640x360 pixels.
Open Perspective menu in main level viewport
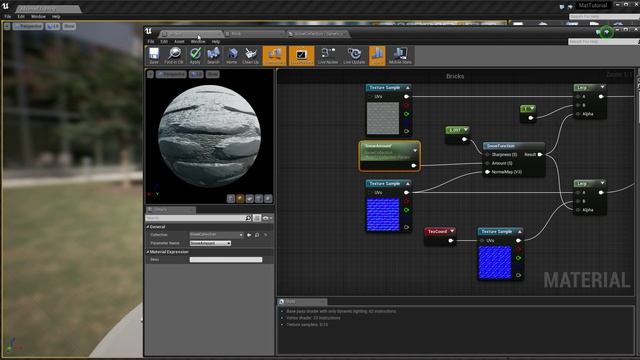point(28,26)
